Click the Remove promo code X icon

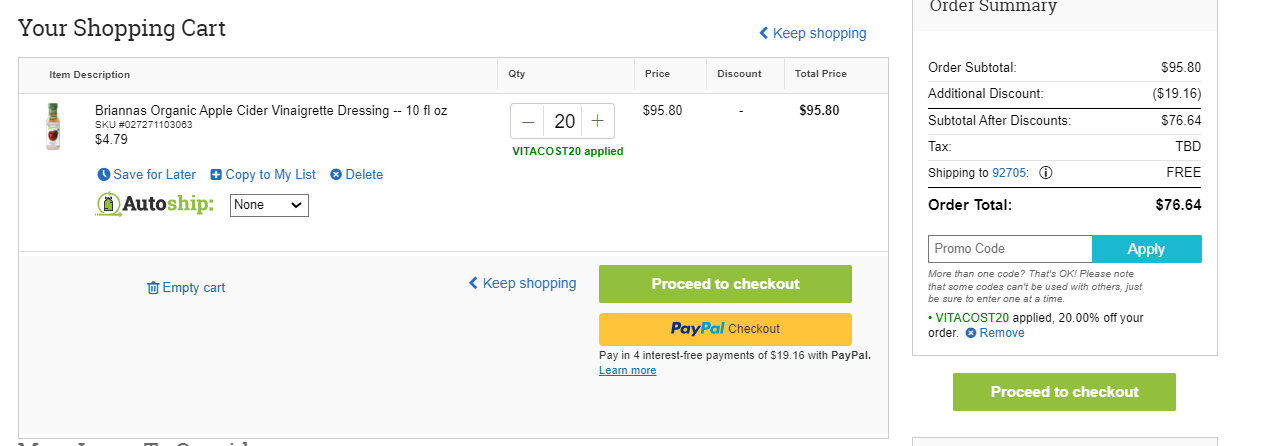pyautogui.click(x=970, y=333)
